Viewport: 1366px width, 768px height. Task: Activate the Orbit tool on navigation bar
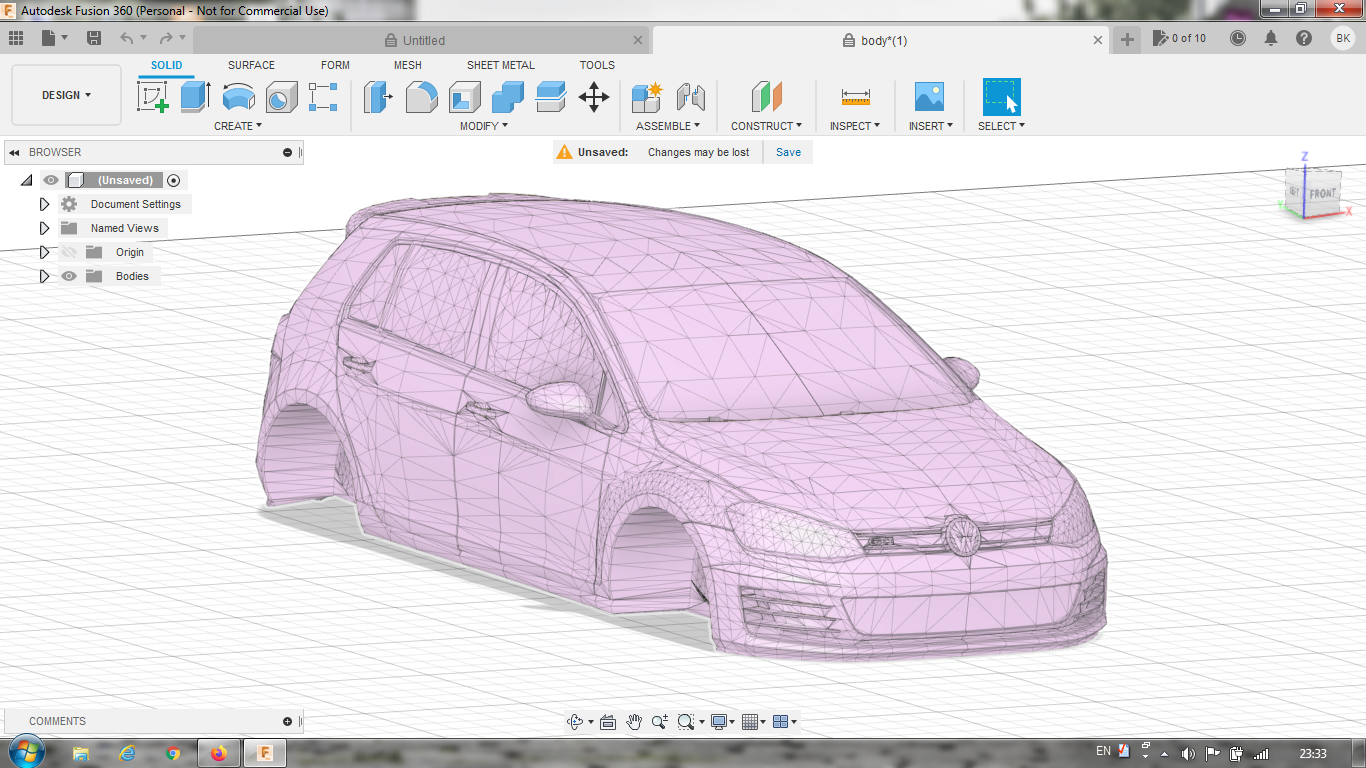pos(576,720)
